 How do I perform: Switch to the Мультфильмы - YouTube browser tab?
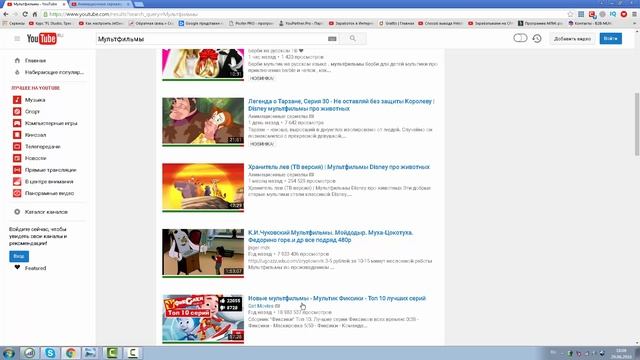[x=35, y=4]
